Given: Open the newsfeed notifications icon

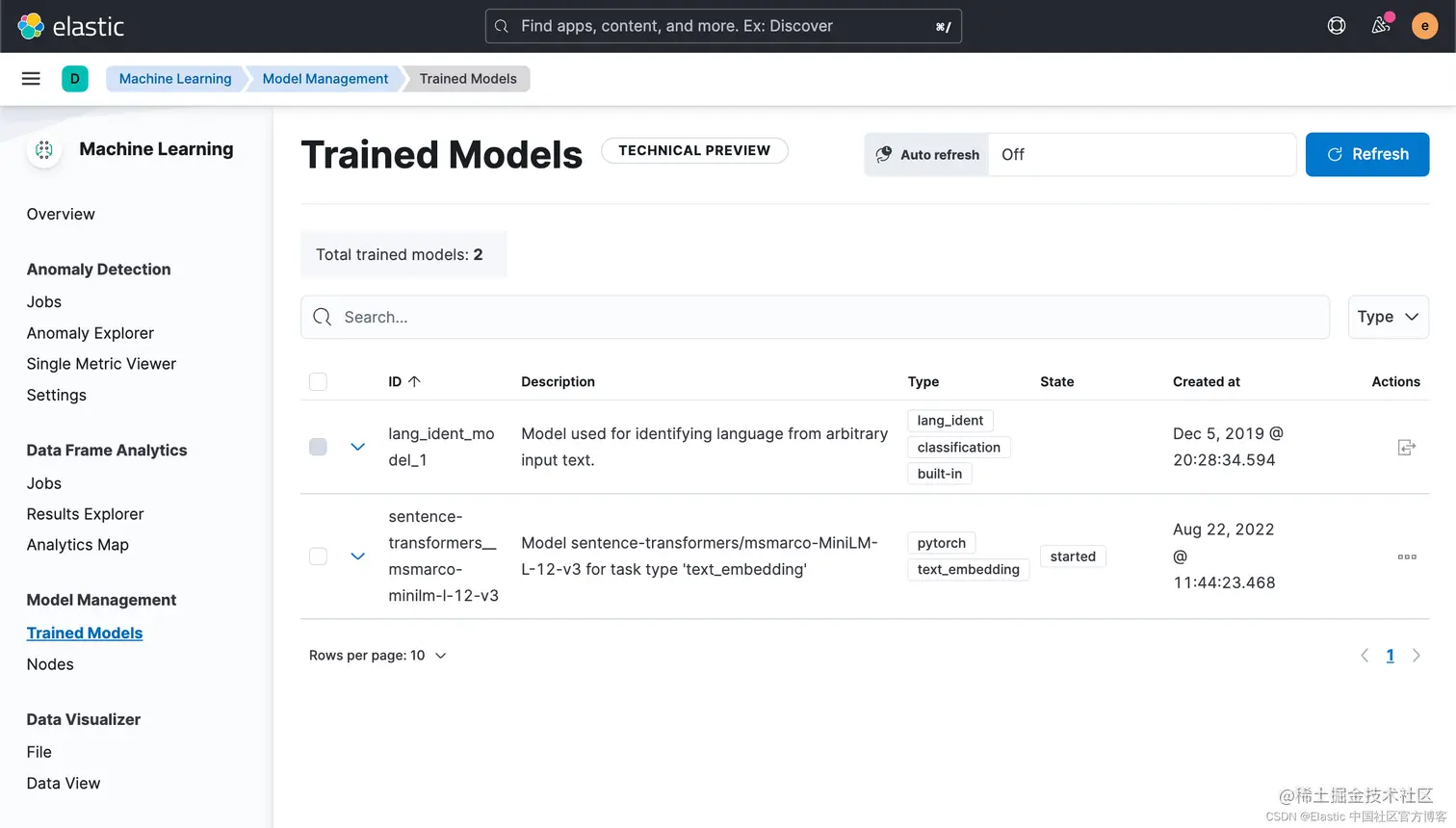Looking at the screenshot, I should (x=1381, y=26).
